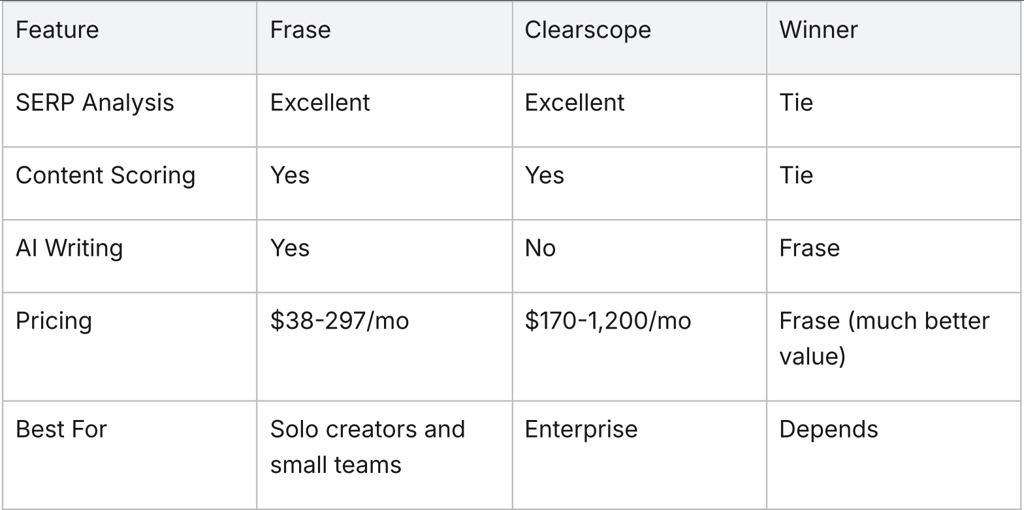
Task: Click the 'No' cell under Clearscope
Action: pyautogui.click(x=540, y=249)
